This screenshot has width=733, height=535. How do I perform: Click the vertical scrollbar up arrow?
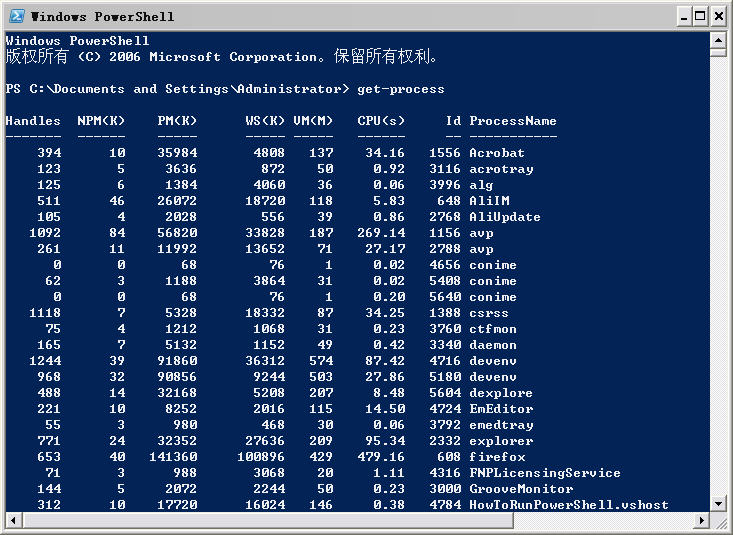718,40
